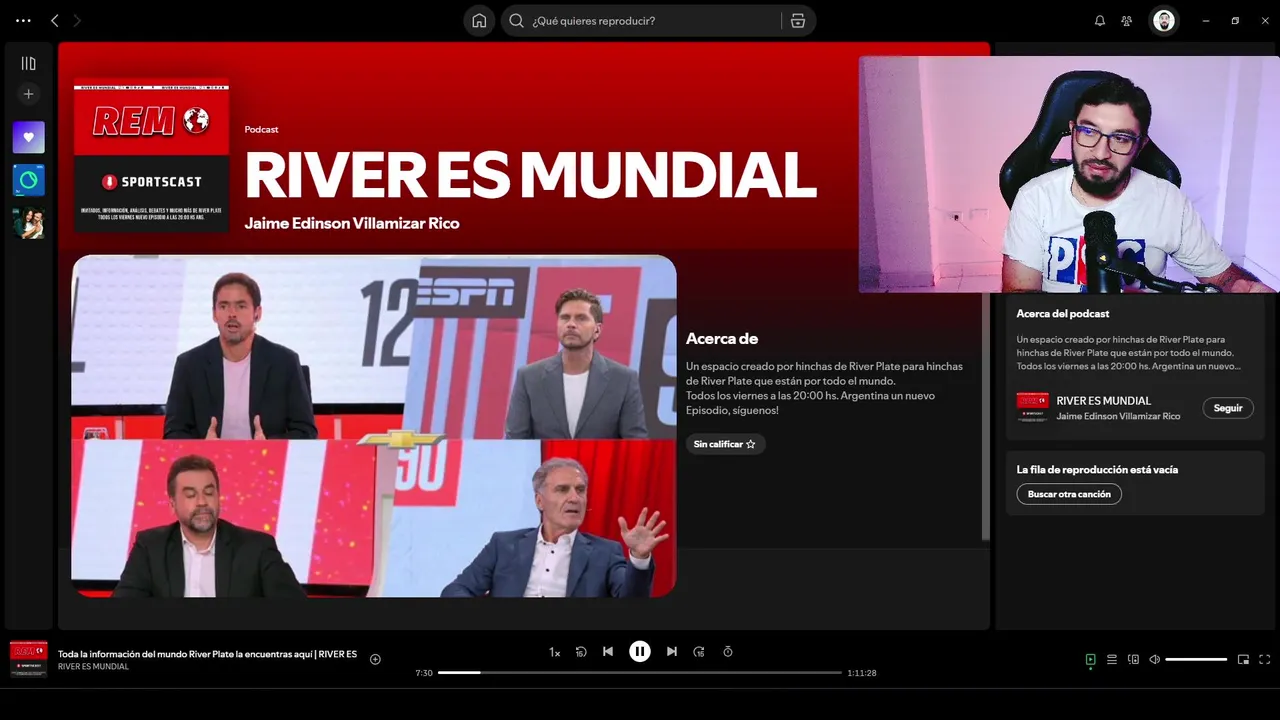Screen dimensions: 1280x720
Task: Open Browse icon beside search field
Action: (798, 20)
